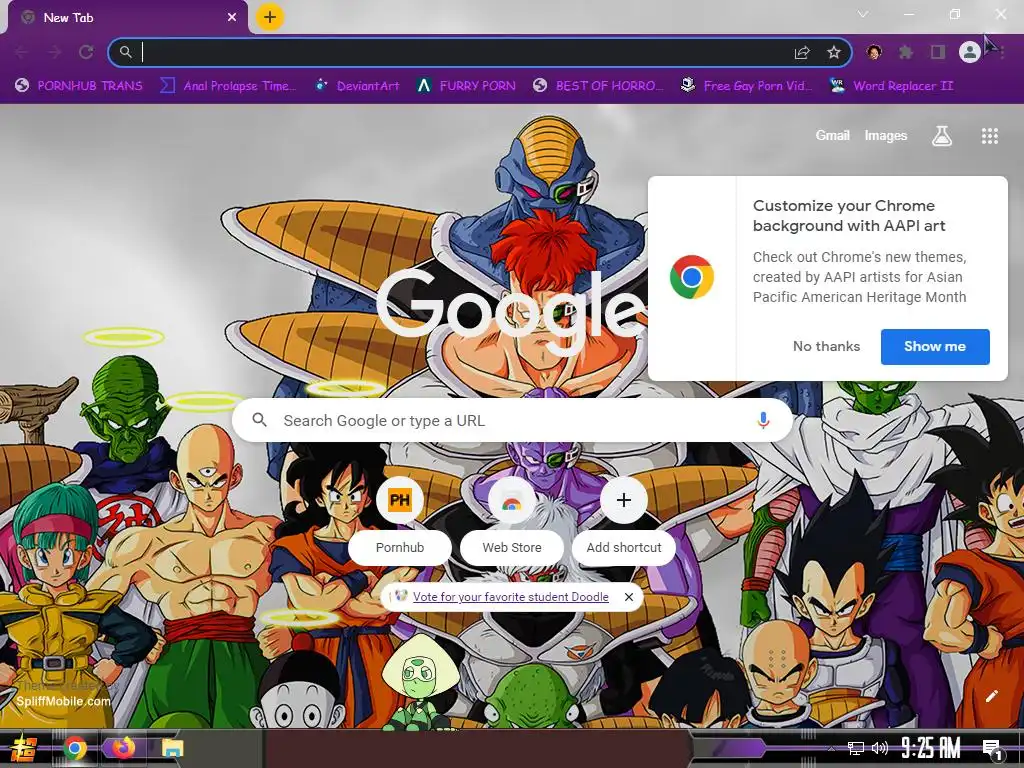
Task: Select the New Tab browser tab
Action: point(127,18)
